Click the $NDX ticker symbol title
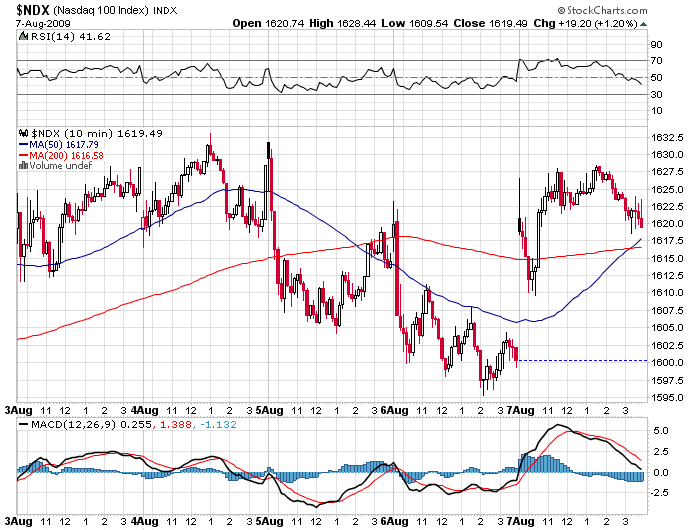 [33, 10]
